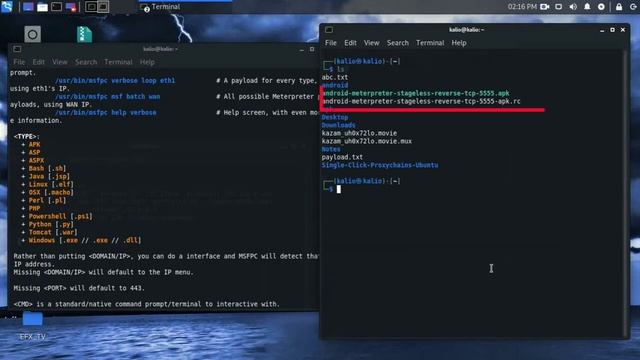
Task: Click the circular power manager tray icon
Action: coord(601,7)
